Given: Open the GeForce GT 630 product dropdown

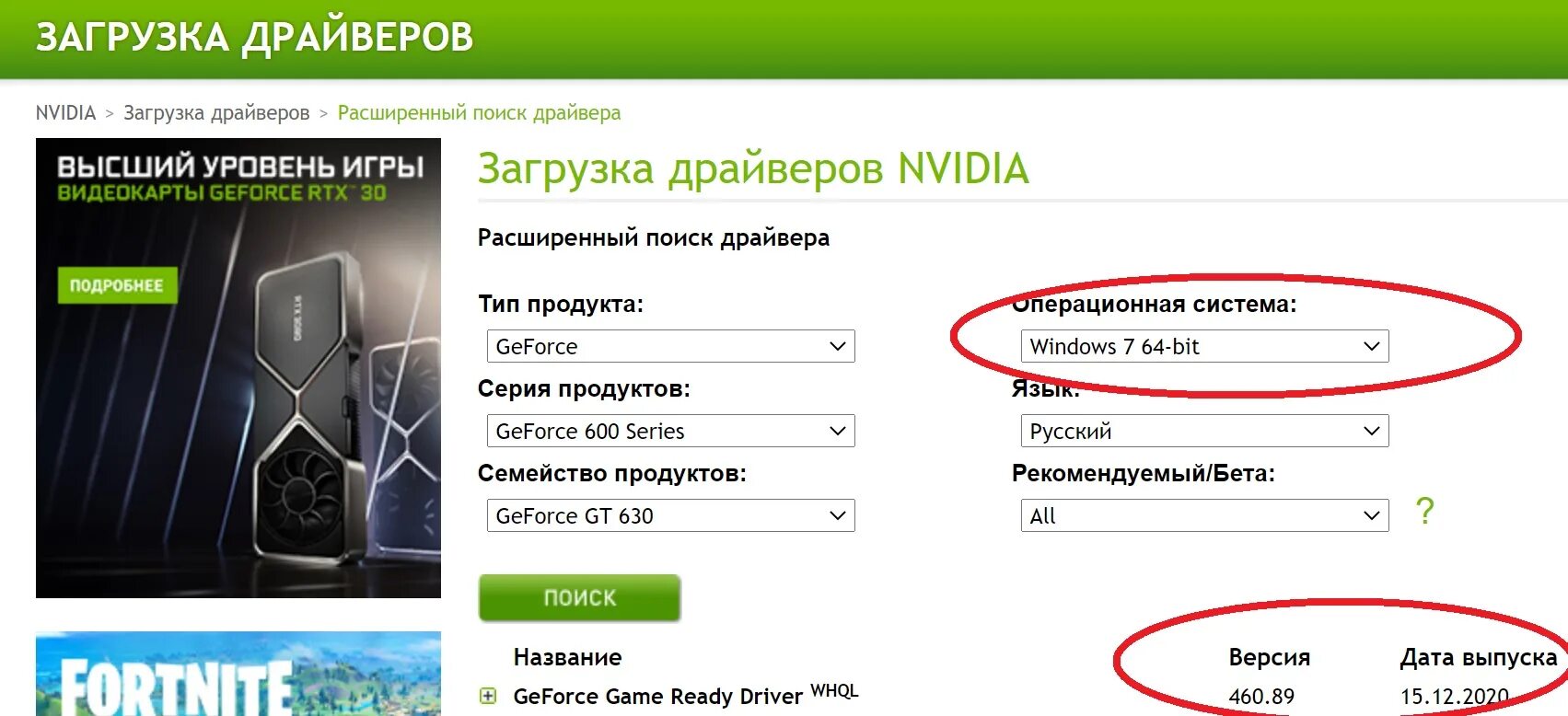Looking at the screenshot, I should (x=670, y=515).
